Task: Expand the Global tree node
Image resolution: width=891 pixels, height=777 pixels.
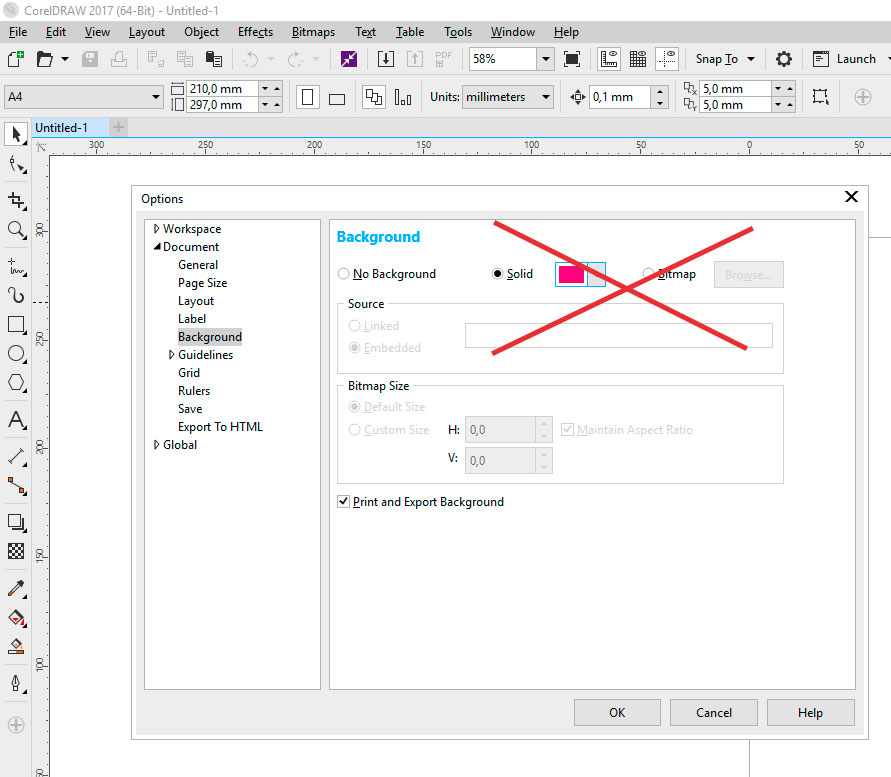Action: coord(156,444)
